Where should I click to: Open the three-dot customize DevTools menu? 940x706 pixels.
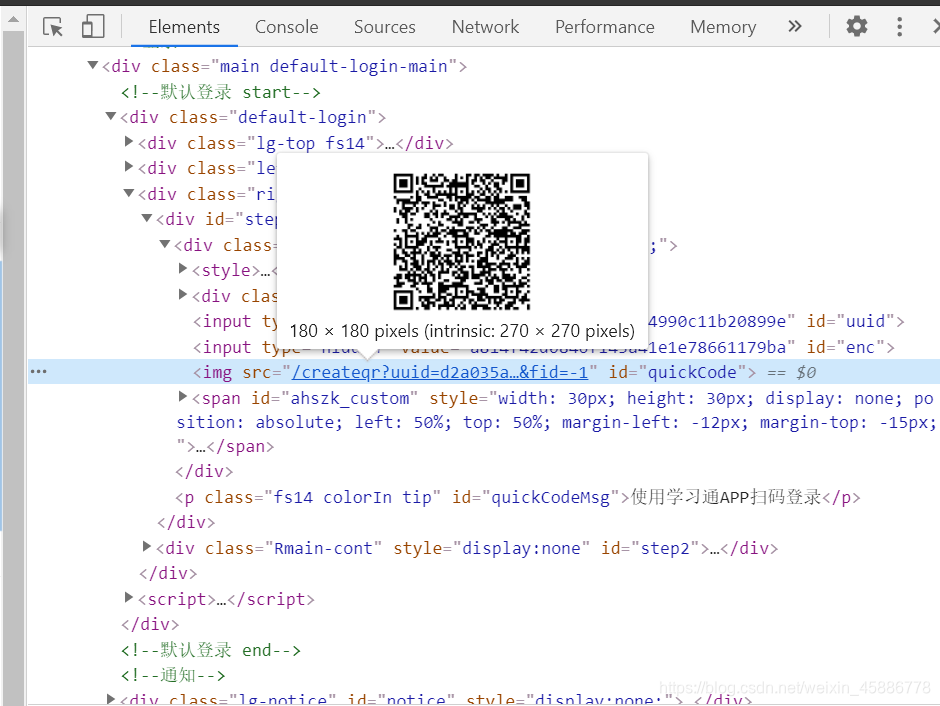[x=899, y=26]
